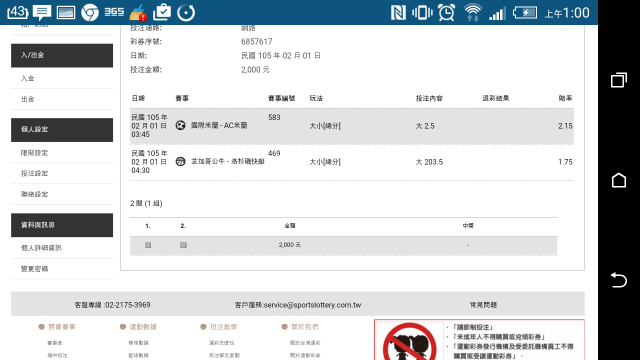Open the 關於台灣運彩 footer link
This screenshot has height=360, width=640.
[x=305, y=343]
